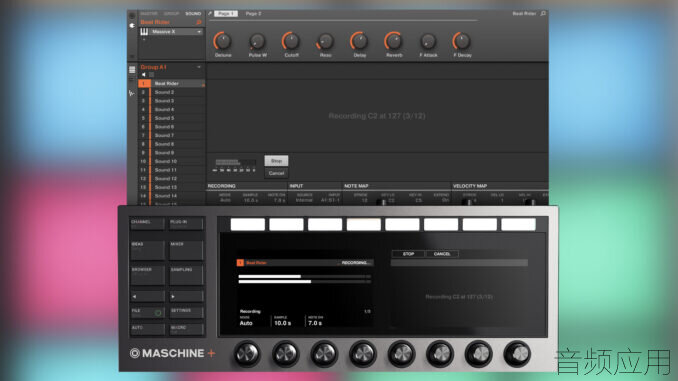Open the Input Source Internal selector
Screen dimensions: 678x381
click(304, 200)
